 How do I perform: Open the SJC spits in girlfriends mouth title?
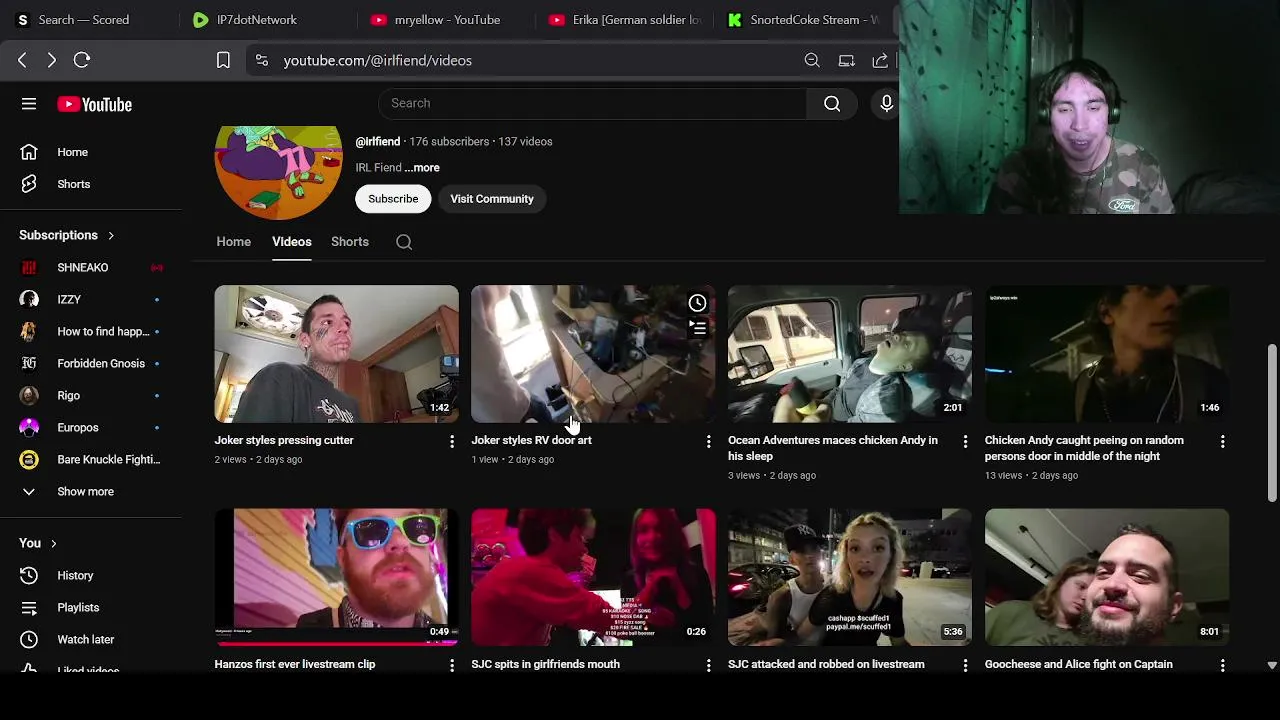click(545, 664)
